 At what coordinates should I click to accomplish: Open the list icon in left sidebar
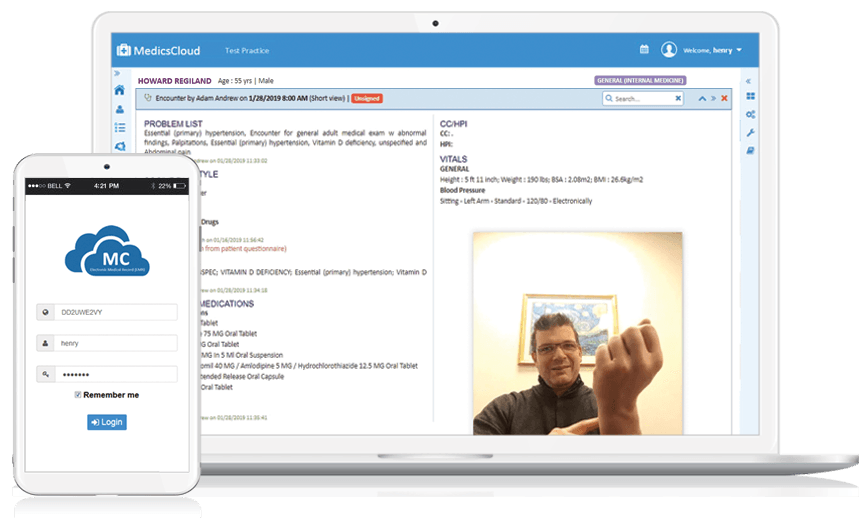pos(120,127)
